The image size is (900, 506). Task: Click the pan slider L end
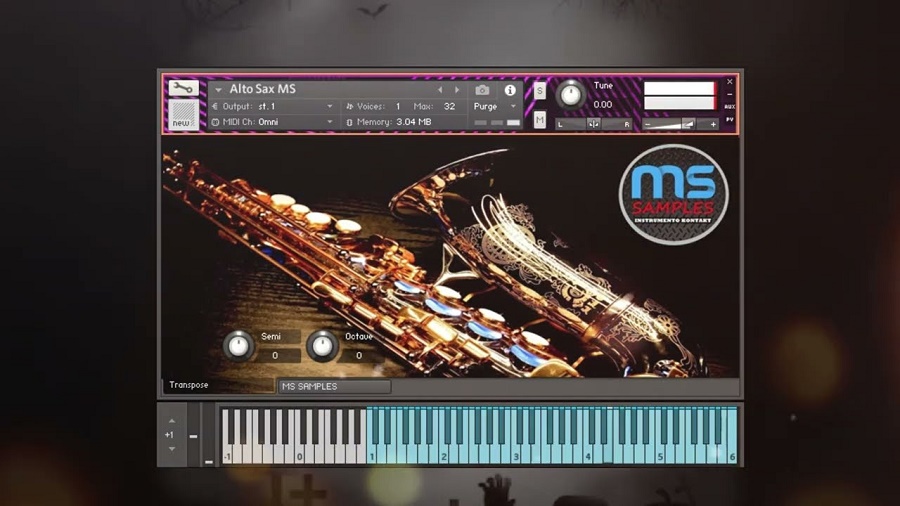click(x=560, y=124)
